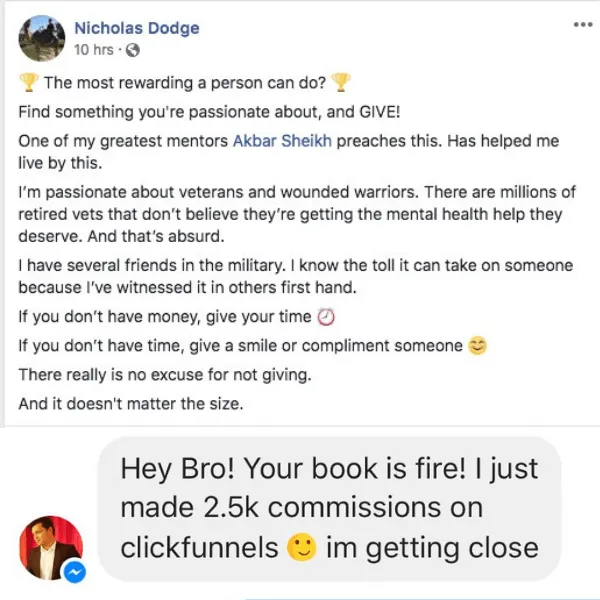Click the clock emoji after 'give your time'
The width and height of the screenshot is (600, 600).
pyautogui.click(x=326, y=317)
